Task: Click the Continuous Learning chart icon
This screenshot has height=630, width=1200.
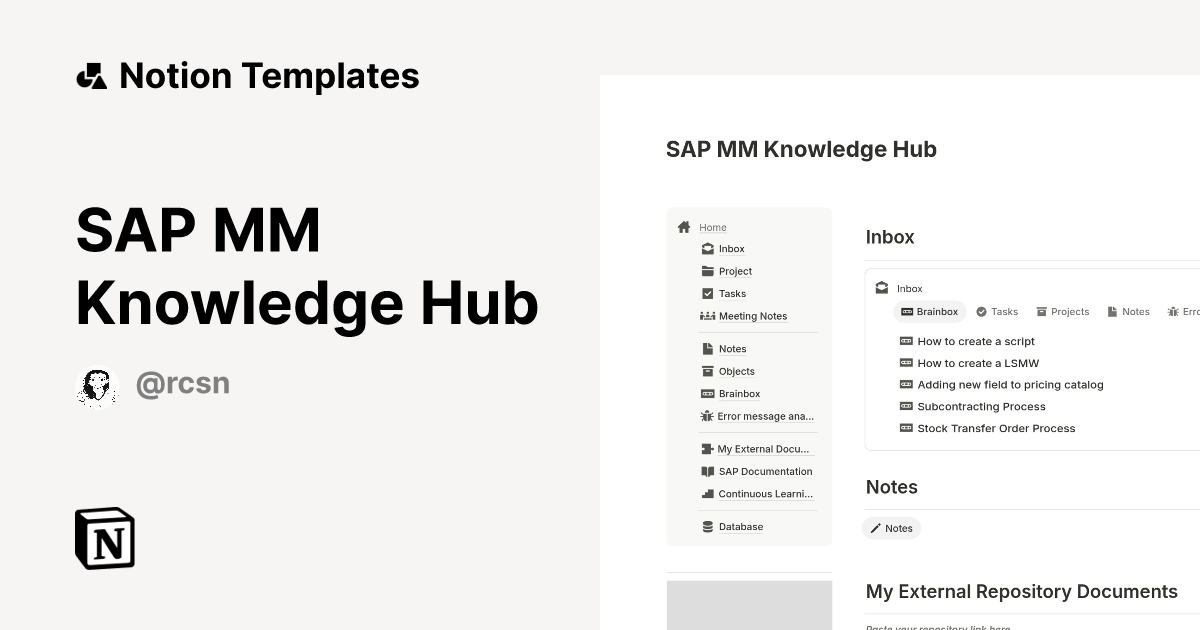Action: pos(707,493)
